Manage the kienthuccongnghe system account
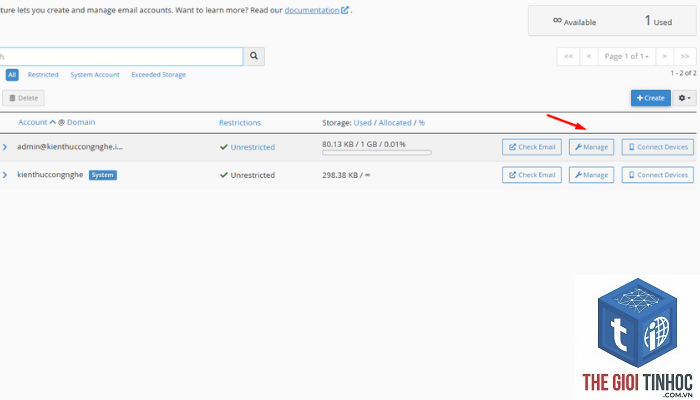Viewport: 700px width, 400px height. pyautogui.click(x=591, y=175)
